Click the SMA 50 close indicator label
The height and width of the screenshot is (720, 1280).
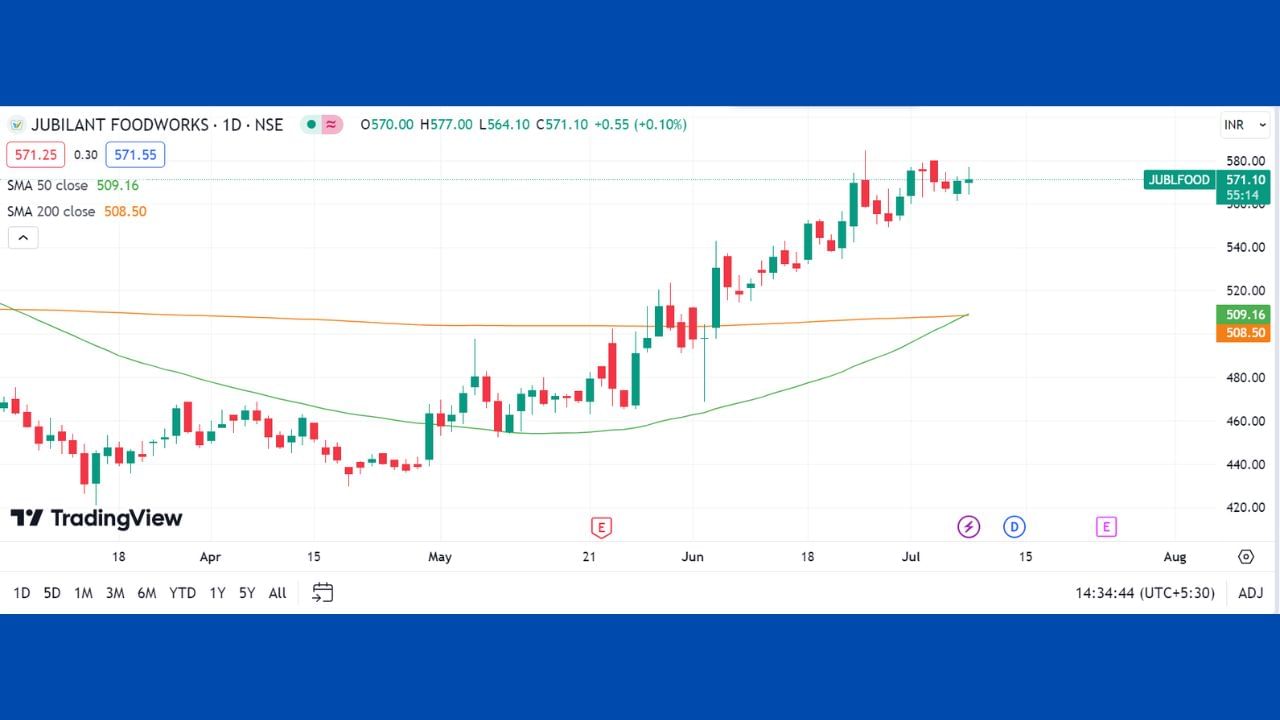[47, 186]
